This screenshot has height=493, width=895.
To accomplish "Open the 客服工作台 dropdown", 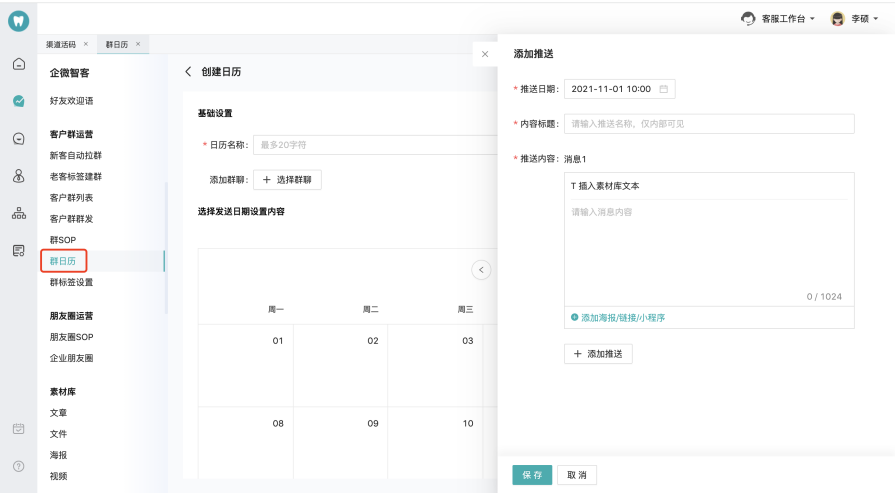I will click(x=779, y=18).
